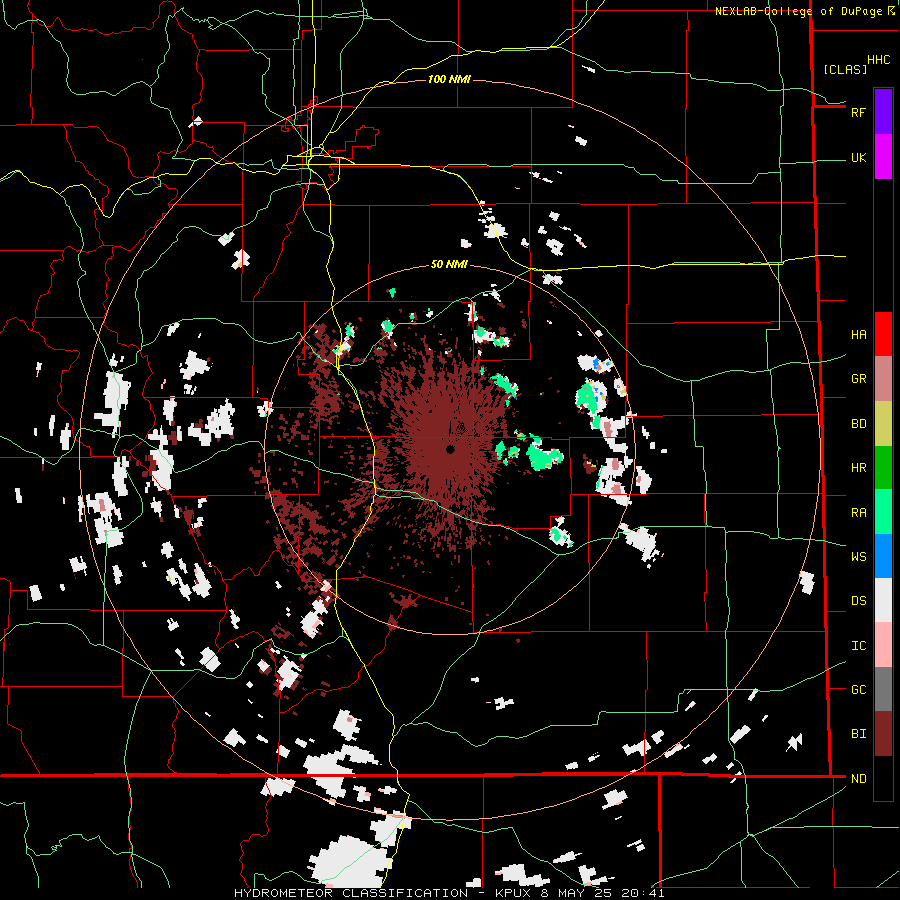
Task: Click the HR legend label
Action: [858, 468]
